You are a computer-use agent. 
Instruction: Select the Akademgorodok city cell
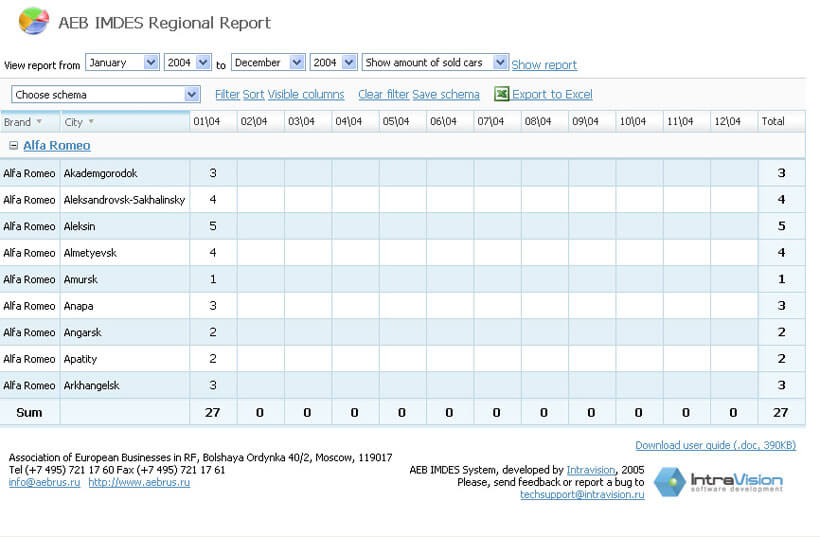(x=124, y=173)
